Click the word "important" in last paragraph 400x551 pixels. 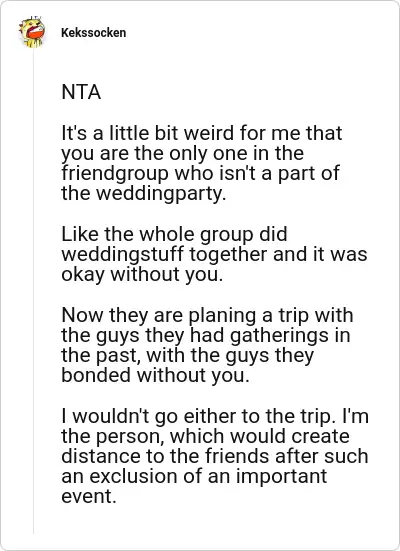click(281, 477)
